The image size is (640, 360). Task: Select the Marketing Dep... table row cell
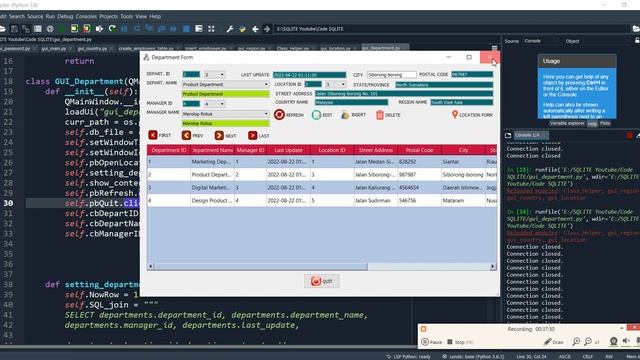coord(212,162)
